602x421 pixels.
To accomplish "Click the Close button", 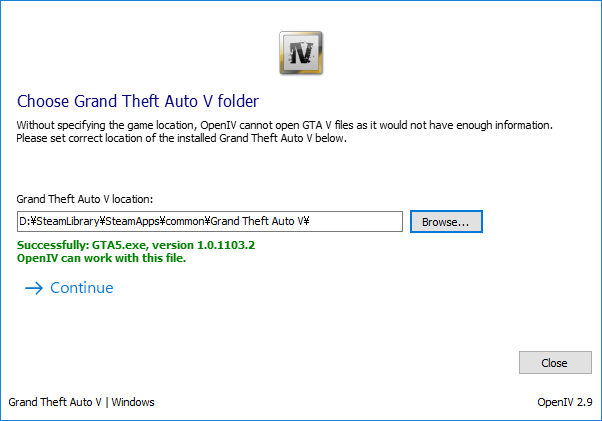I will [555, 362].
